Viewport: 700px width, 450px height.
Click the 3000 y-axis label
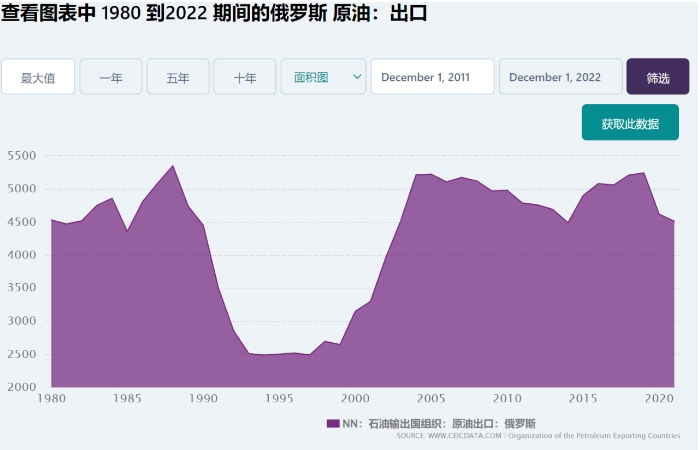click(21, 321)
